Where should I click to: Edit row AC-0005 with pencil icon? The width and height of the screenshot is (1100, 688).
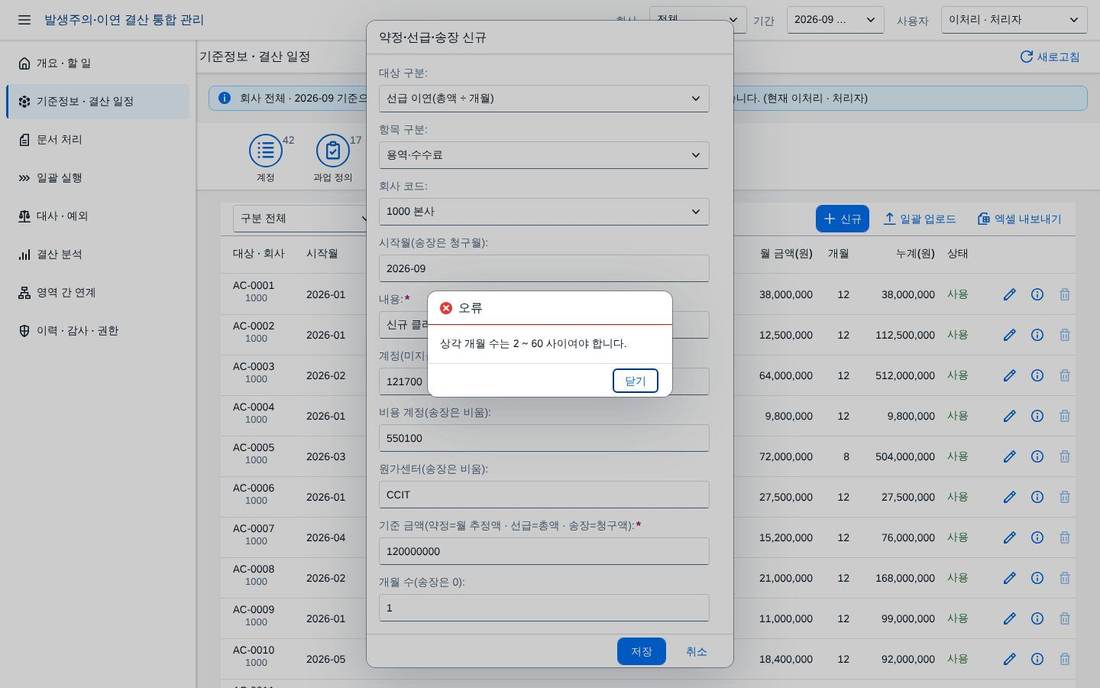pyautogui.click(x=1010, y=457)
